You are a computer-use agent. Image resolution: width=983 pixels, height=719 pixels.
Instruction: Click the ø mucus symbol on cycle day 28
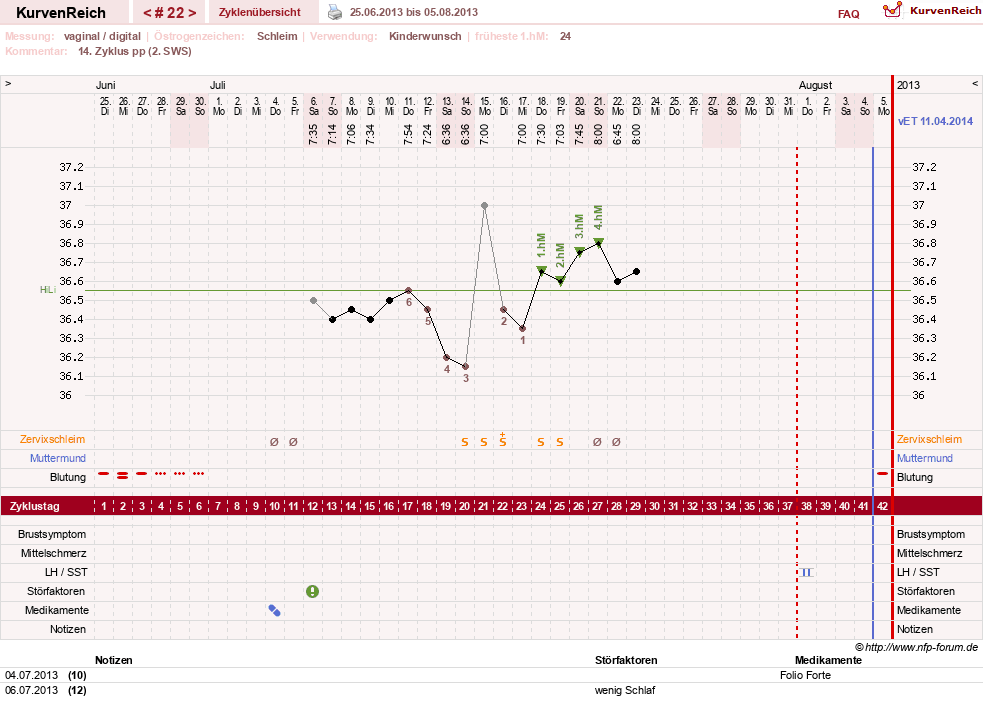[616, 442]
